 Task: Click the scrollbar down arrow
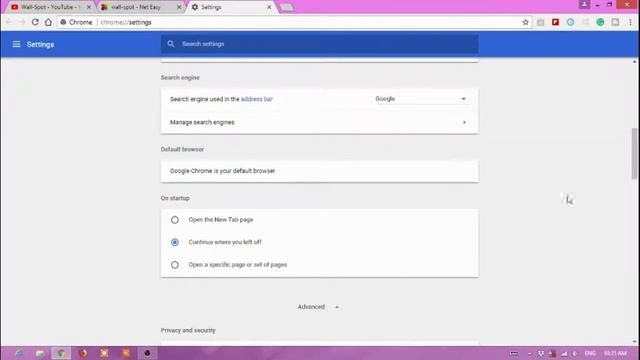tap(634, 342)
